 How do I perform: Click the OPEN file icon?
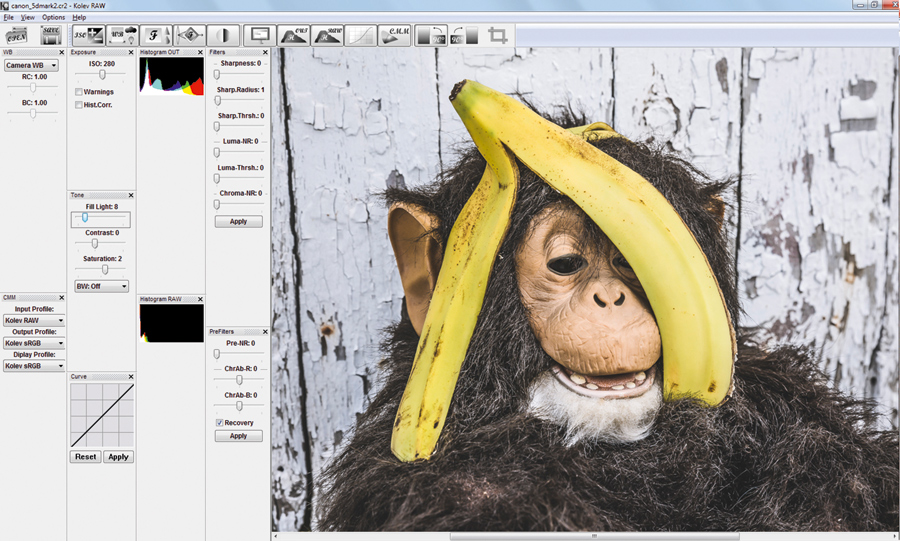tap(17, 36)
